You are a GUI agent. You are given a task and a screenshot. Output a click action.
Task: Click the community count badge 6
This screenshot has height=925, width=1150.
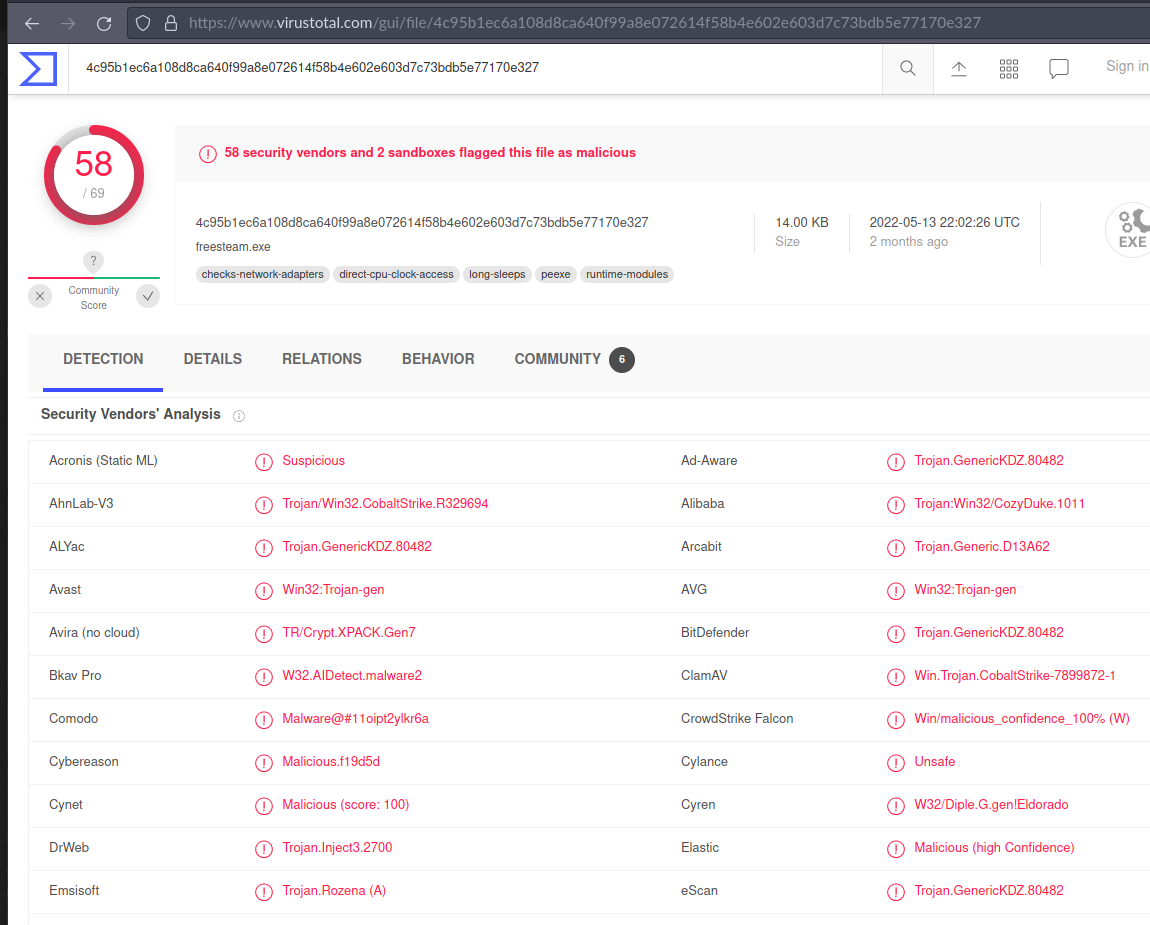(x=621, y=359)
